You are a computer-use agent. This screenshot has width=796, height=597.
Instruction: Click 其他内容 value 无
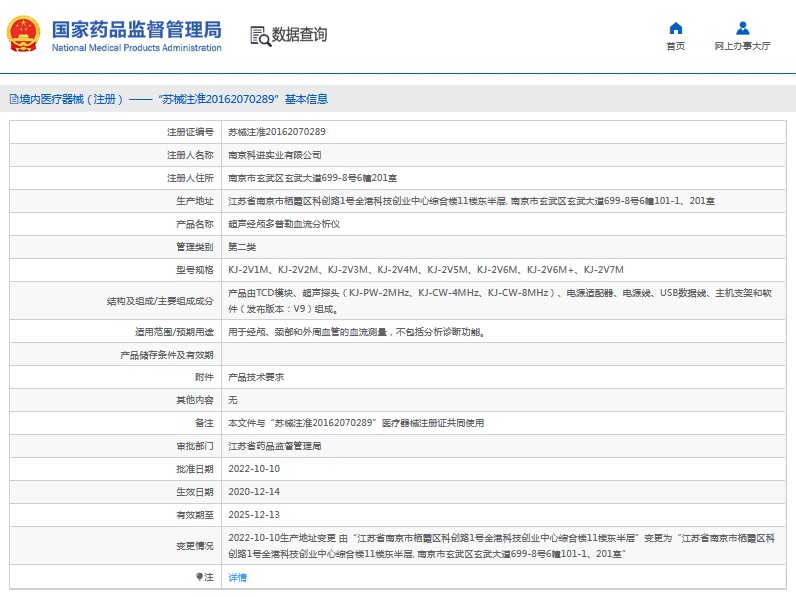[233, 400]
